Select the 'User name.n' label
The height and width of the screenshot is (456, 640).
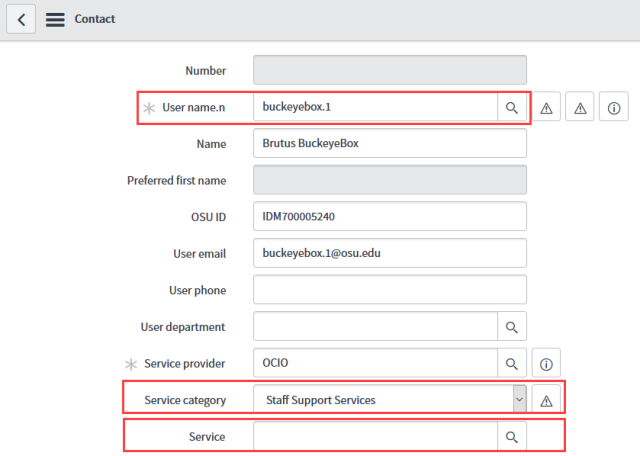pos(193,107)
